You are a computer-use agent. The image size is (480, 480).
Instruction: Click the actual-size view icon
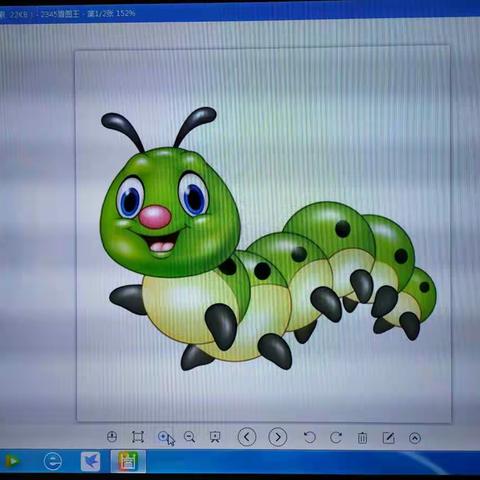[112, 437]
